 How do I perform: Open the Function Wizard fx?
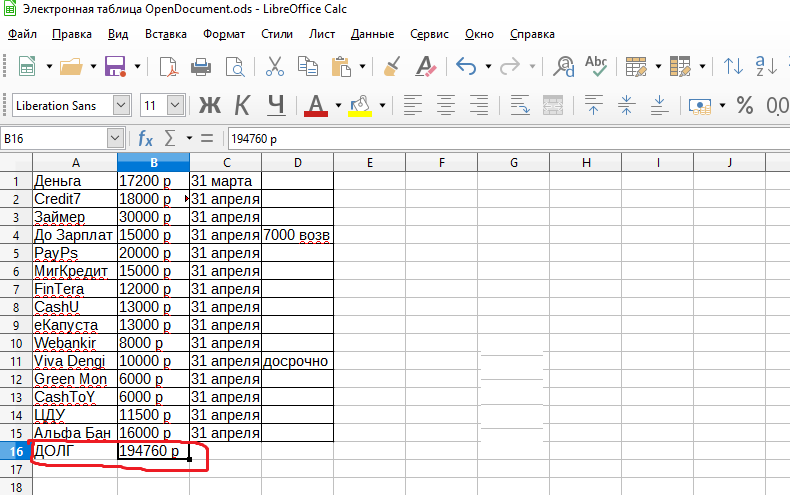click(145, 138)
